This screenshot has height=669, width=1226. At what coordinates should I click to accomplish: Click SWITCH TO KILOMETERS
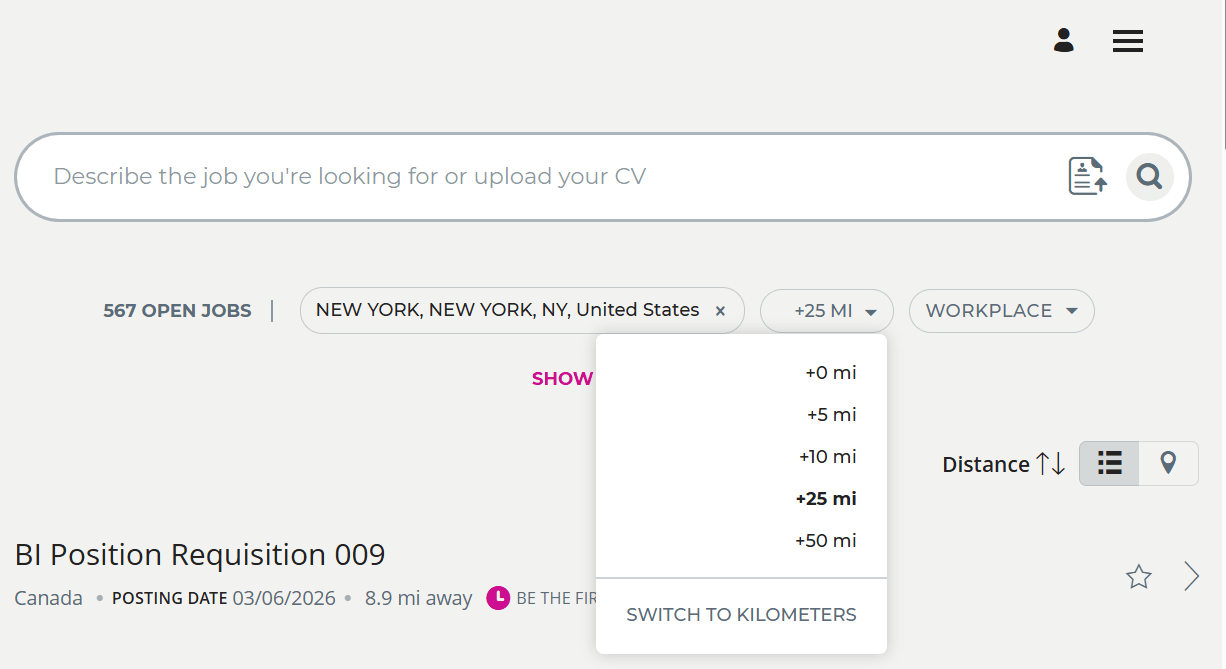point(741,615)
